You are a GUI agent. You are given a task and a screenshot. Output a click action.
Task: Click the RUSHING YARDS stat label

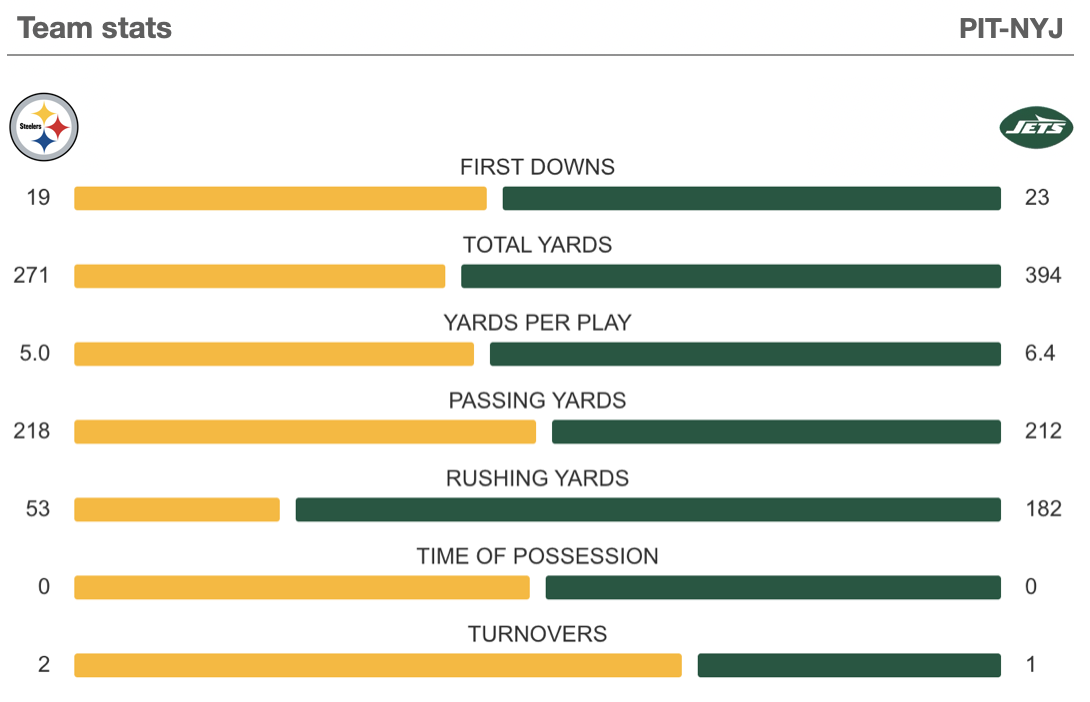click(537, 479)
